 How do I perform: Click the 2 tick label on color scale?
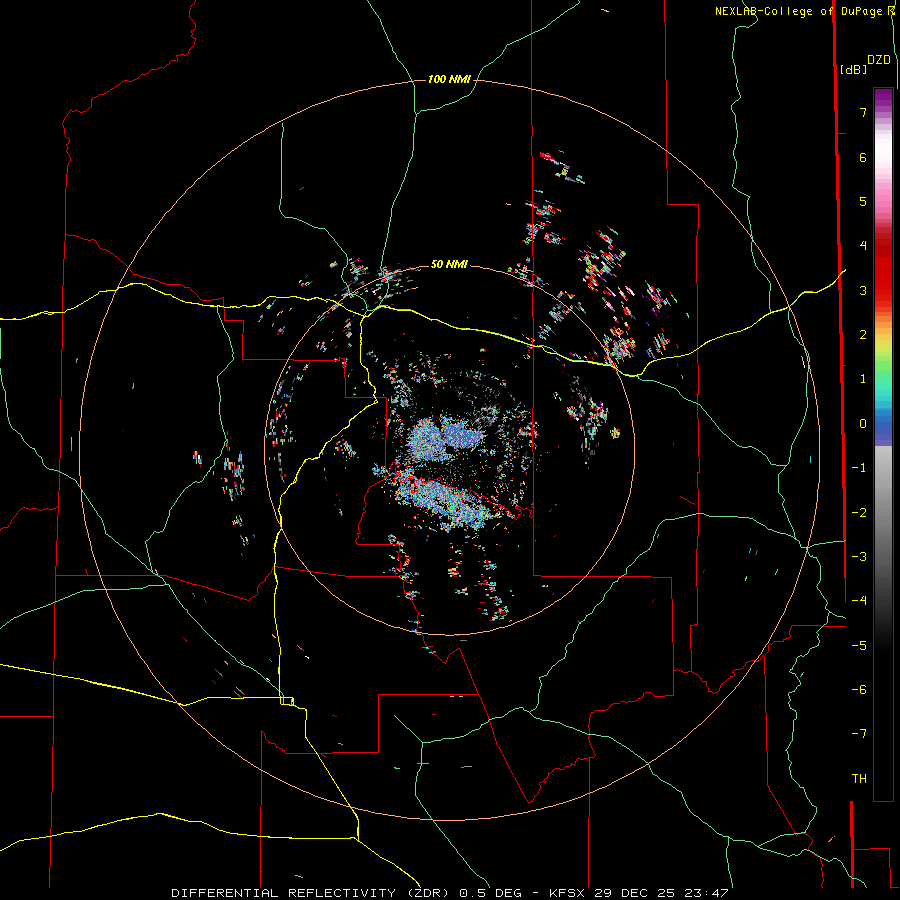click(863, 335)
